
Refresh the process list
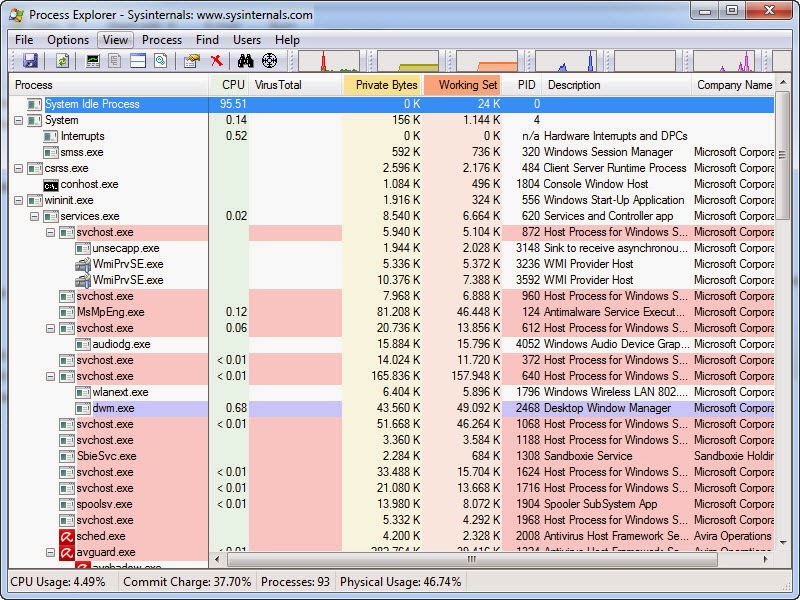click(61, 59)
